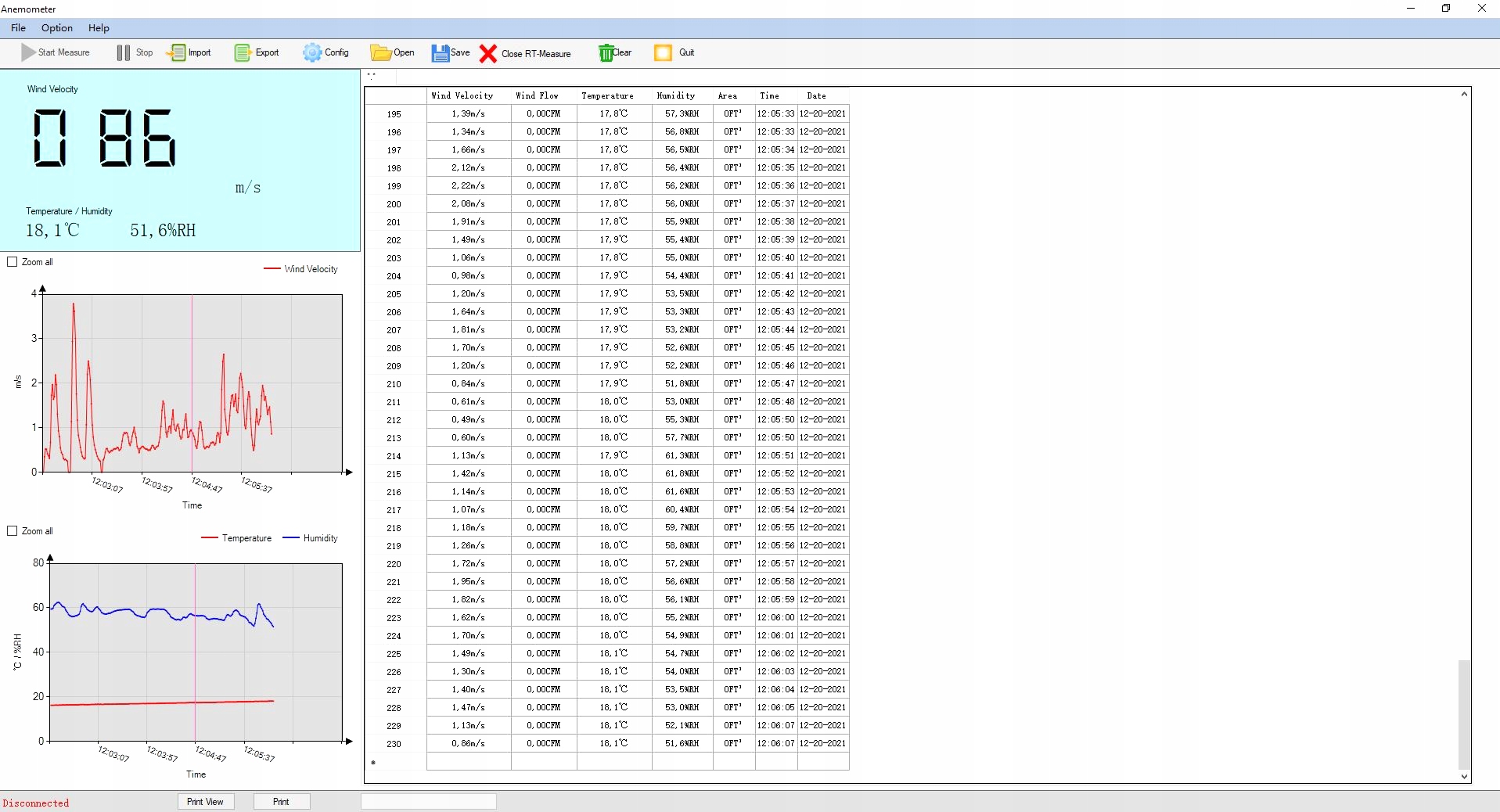Click the Stop pause icon
The image size is (1500, 812).
click(x=123, y=52)
